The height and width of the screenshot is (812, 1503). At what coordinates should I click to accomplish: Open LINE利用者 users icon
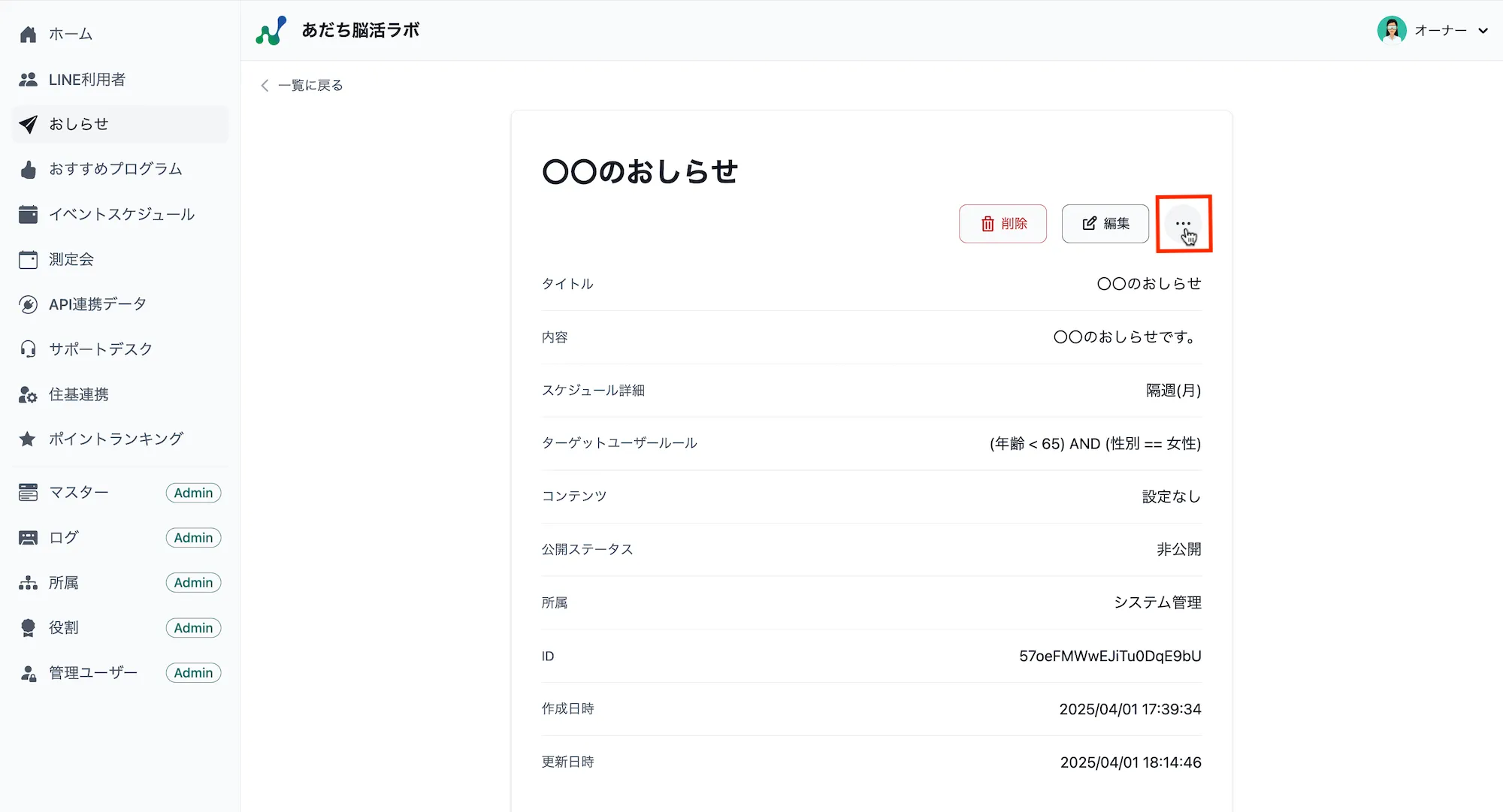[28, 80]
